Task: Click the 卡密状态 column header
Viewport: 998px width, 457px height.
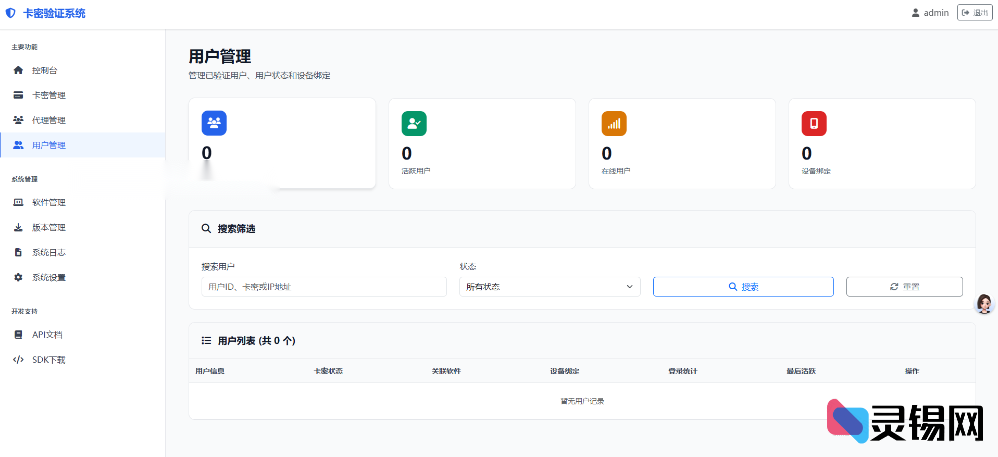Action: pyautogui.click(x=328, y=371)
